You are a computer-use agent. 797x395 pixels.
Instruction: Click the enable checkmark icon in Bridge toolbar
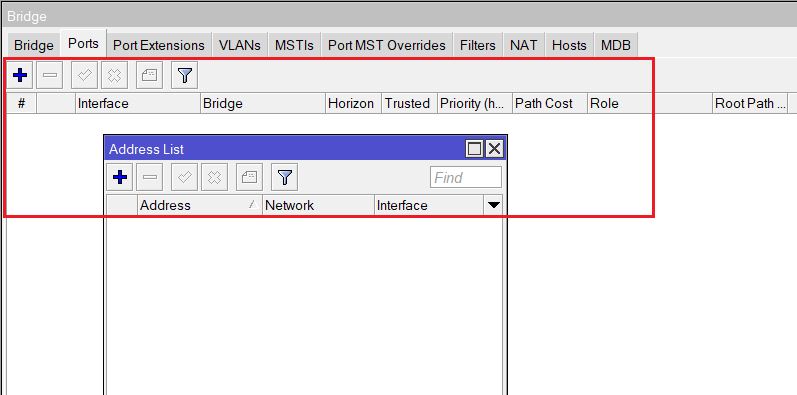pos(84,76)
